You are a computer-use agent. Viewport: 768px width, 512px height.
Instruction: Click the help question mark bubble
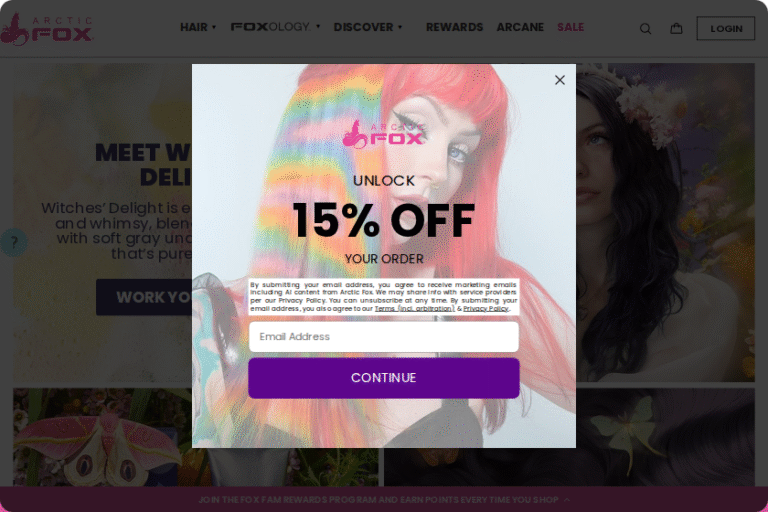[x=13, y=242]
